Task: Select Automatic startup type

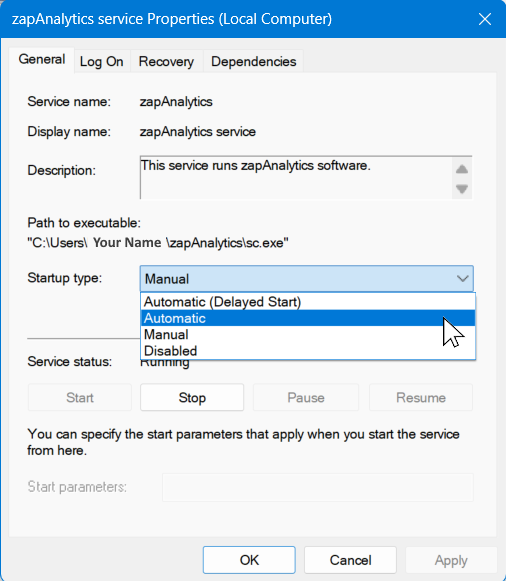Action: [x=308, y=318]
